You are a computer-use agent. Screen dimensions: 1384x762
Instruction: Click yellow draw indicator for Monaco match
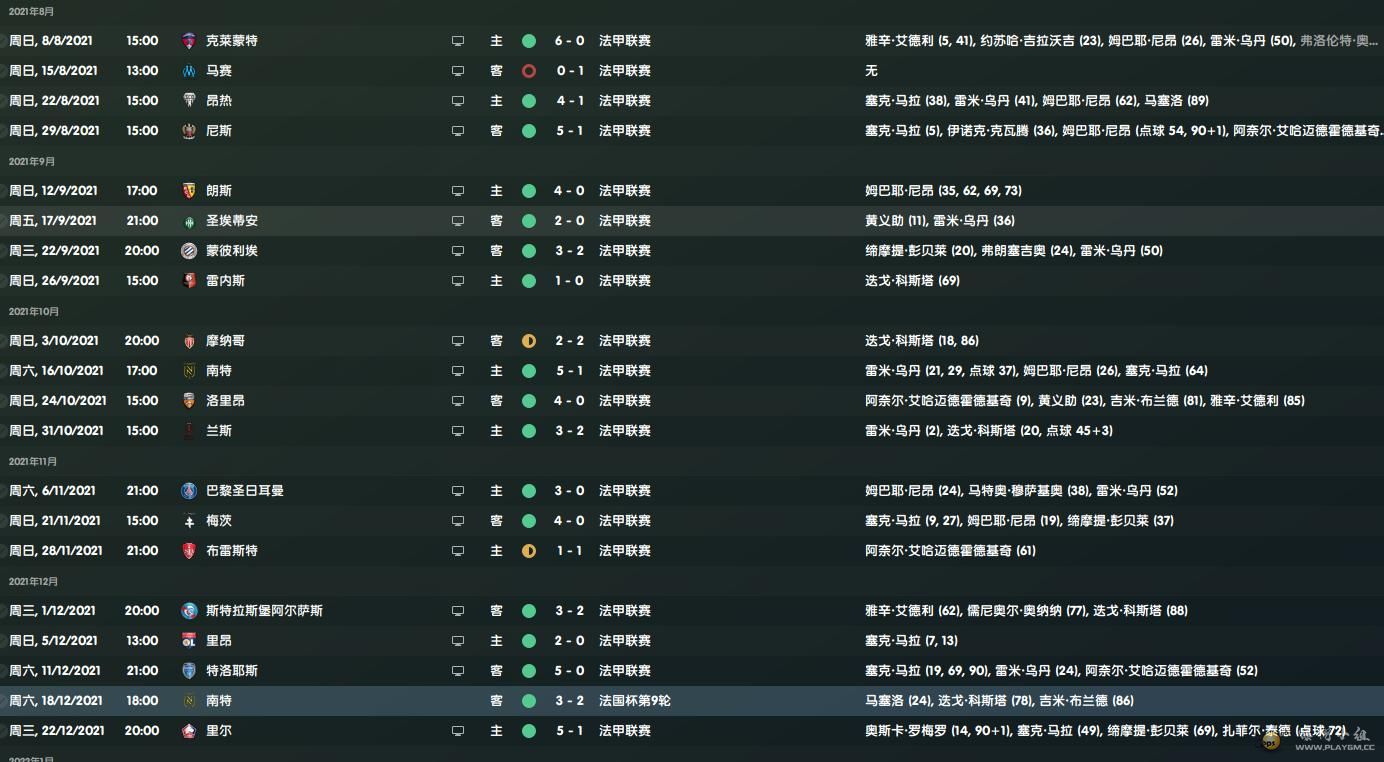pos(529,341)
